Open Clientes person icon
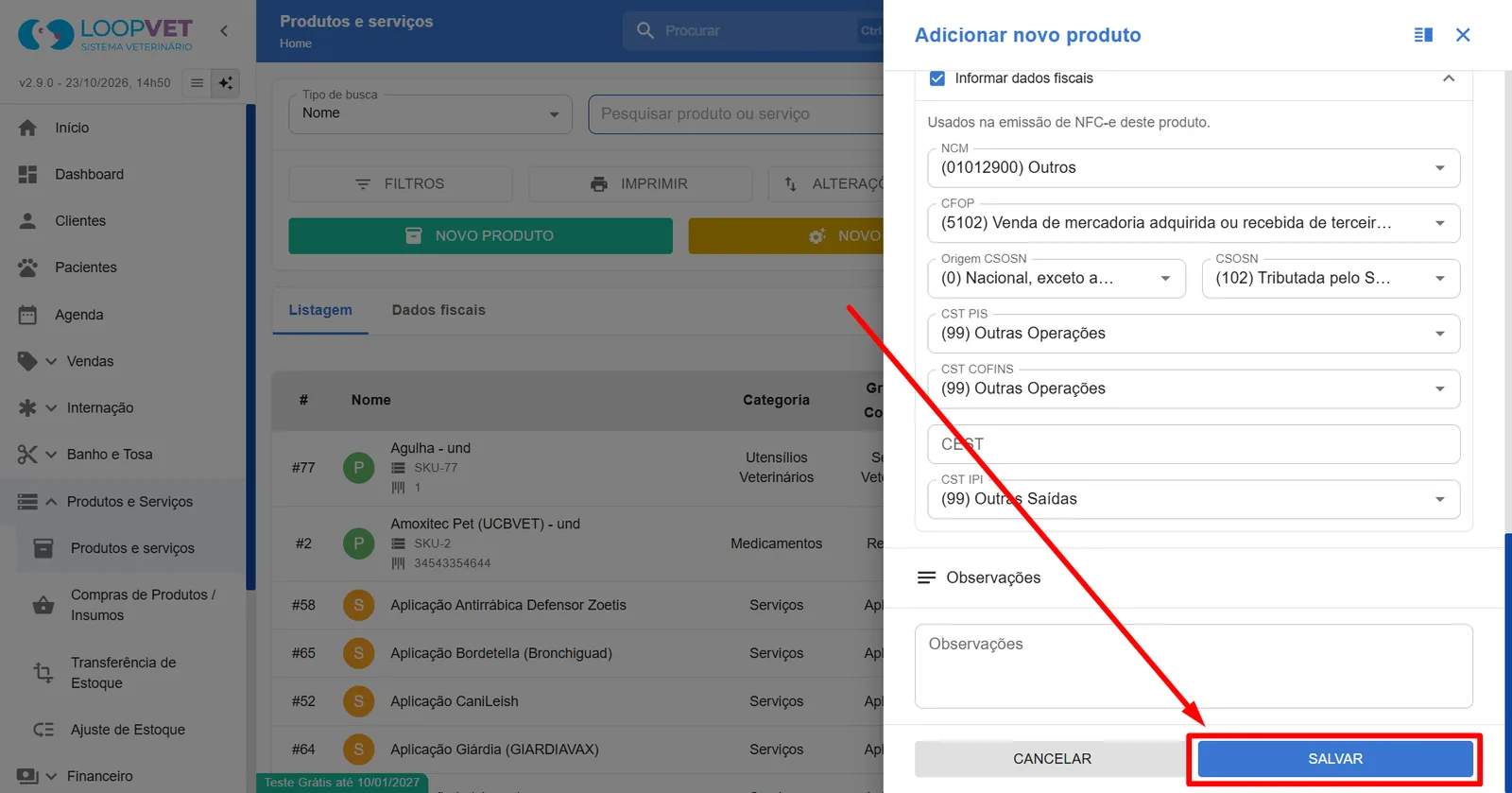The width and height of the screenshot is (1512, 793). click(28, 220)
